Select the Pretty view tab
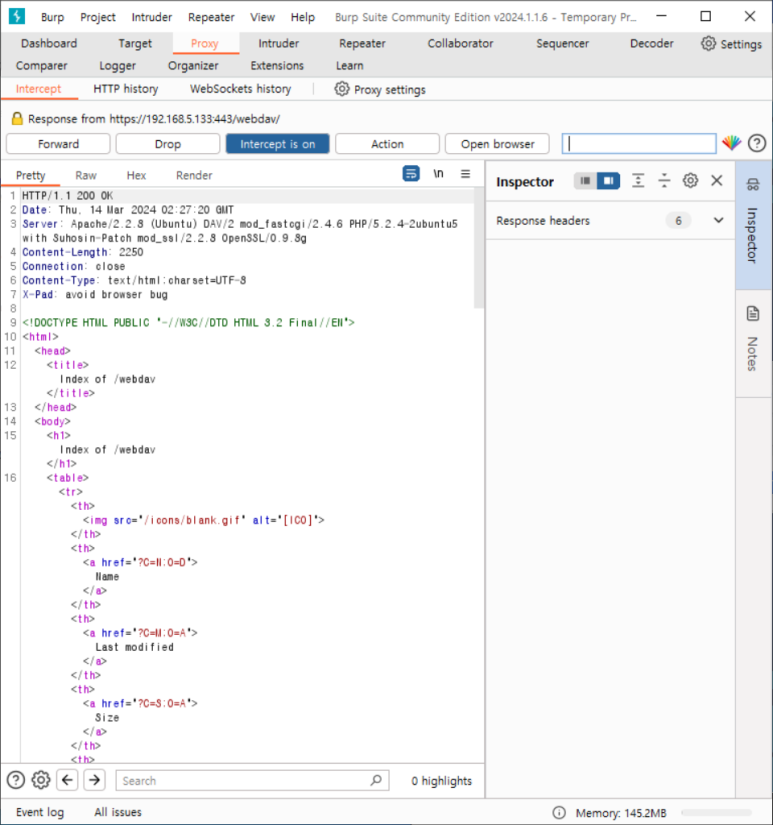This screenshot has height=825, width=773. coord(31,175)
